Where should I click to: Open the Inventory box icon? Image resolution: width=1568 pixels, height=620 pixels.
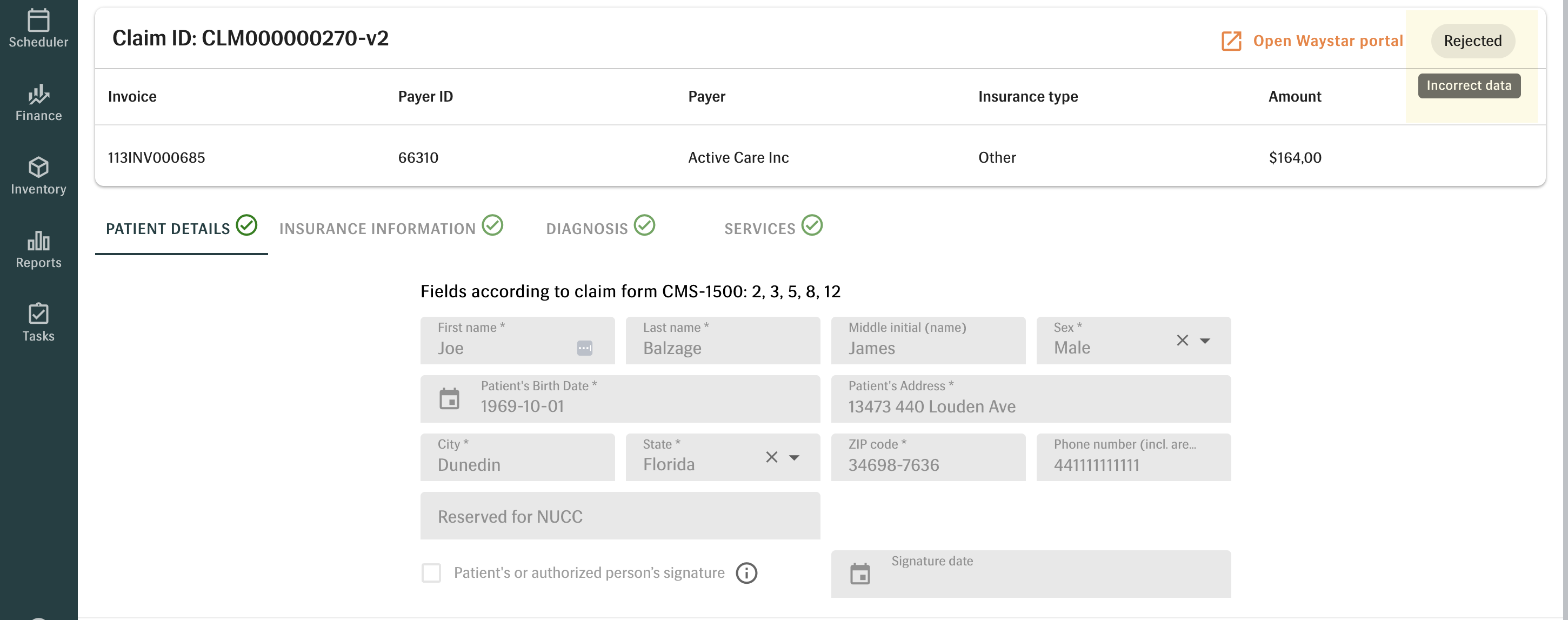38,168
